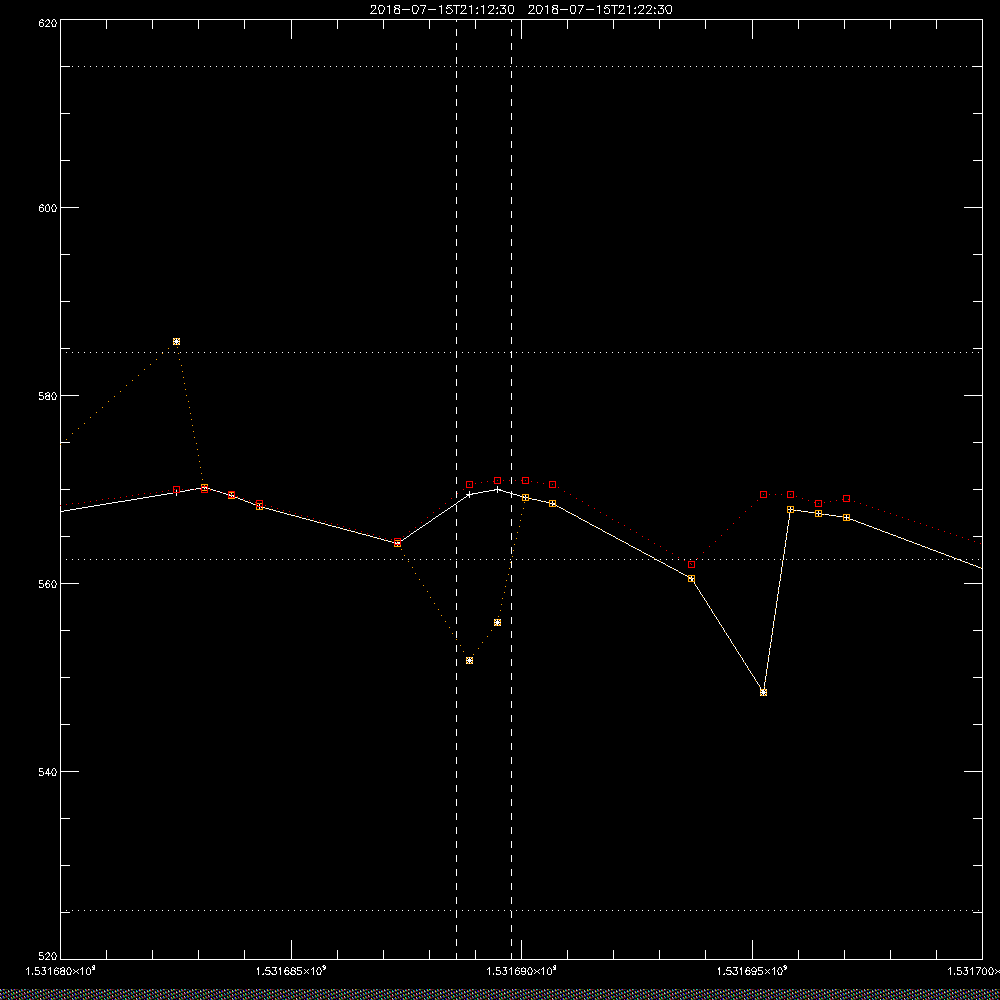Image resolution: width=1000 pixels, height=1000 pixels.
Task: Select the lowest white-line point near 548
Action: point(763,693)
